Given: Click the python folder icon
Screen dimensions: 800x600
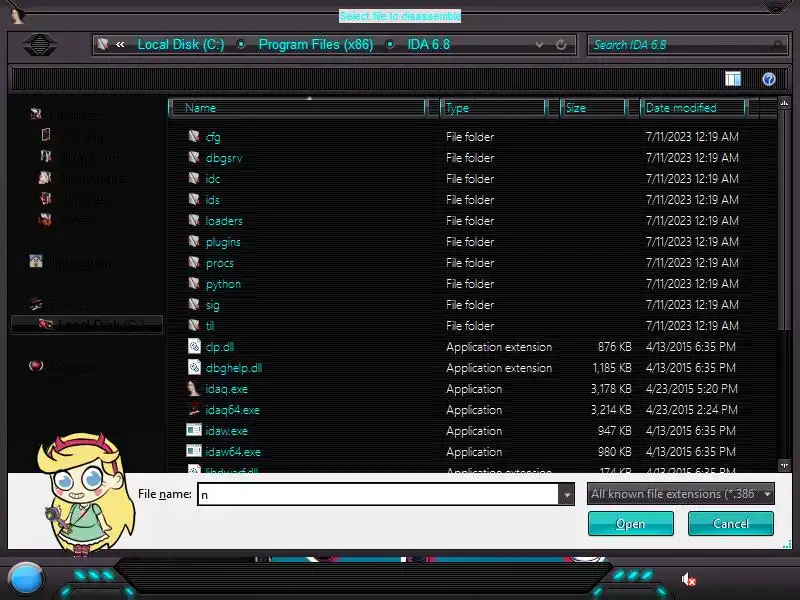Looking at the screenshot, I should point(194,283).
